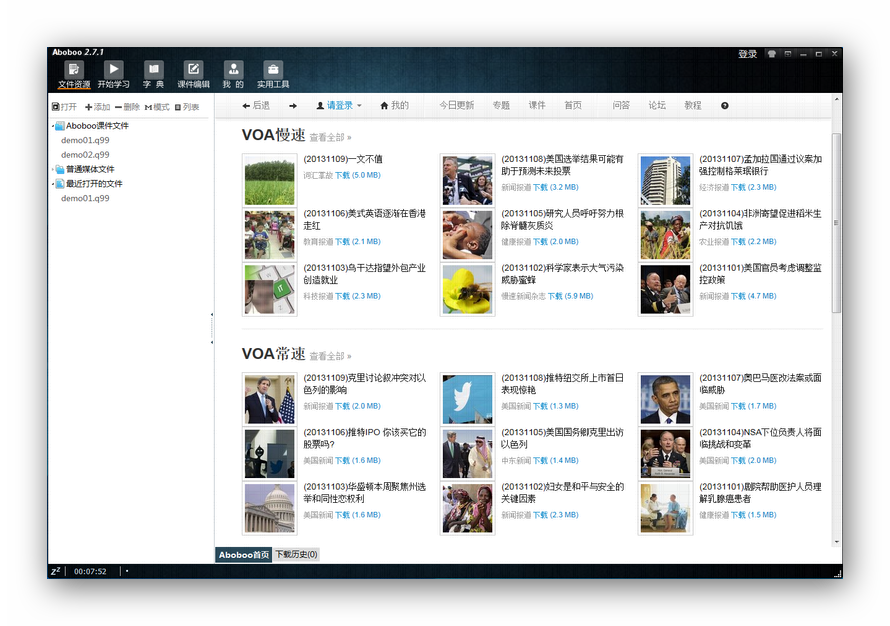The height and width of the screenshot is (626, 890).
Task: Expand the 普通媒体文件 tree node
Action: coord(53,169)
